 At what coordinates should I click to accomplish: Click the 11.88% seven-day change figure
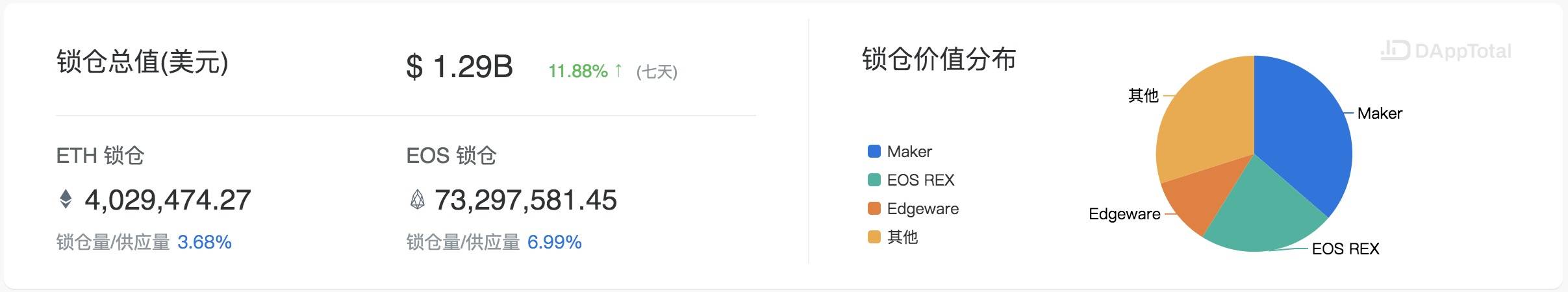[x=578, y=71]
